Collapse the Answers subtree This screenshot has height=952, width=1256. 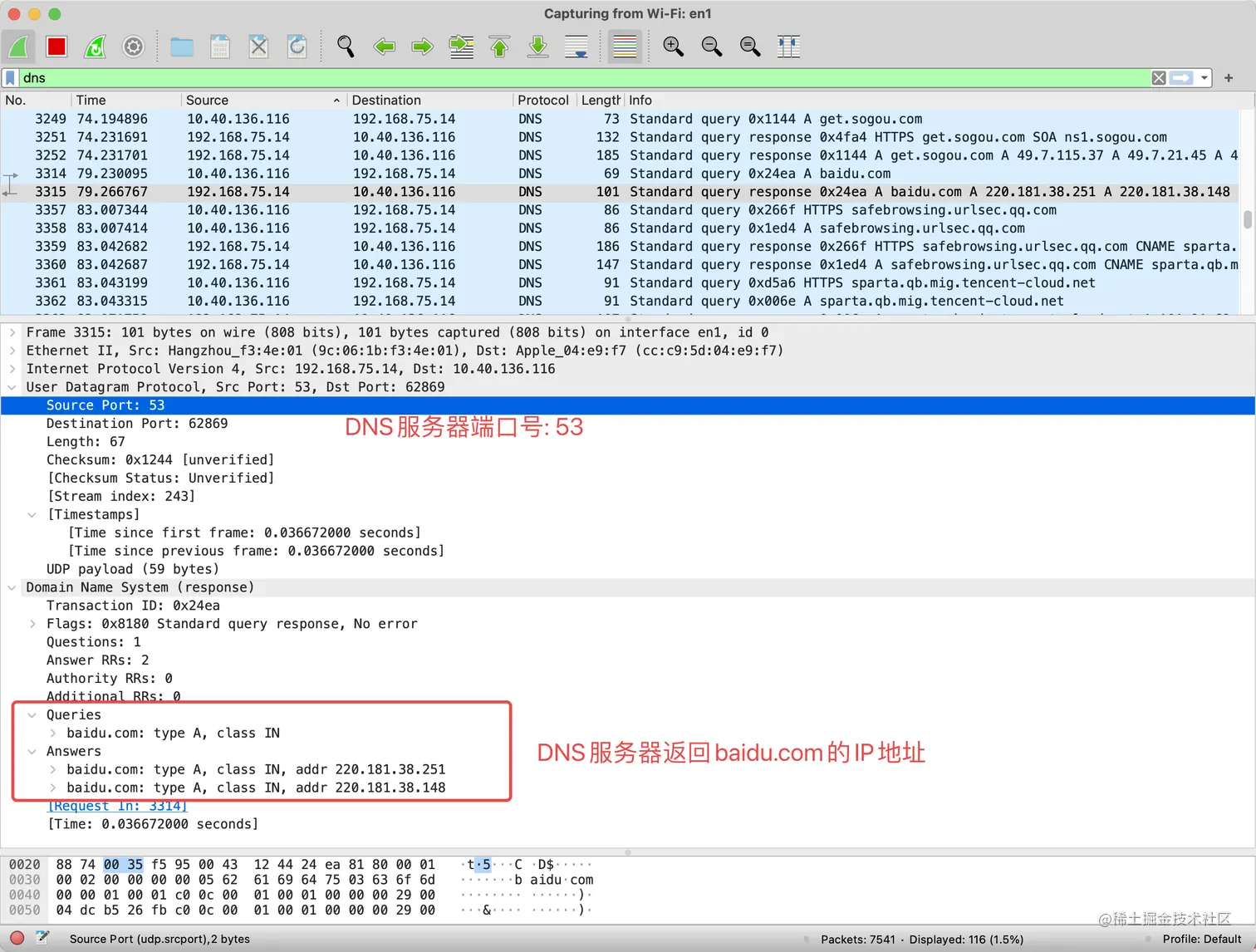pos(32,752)
